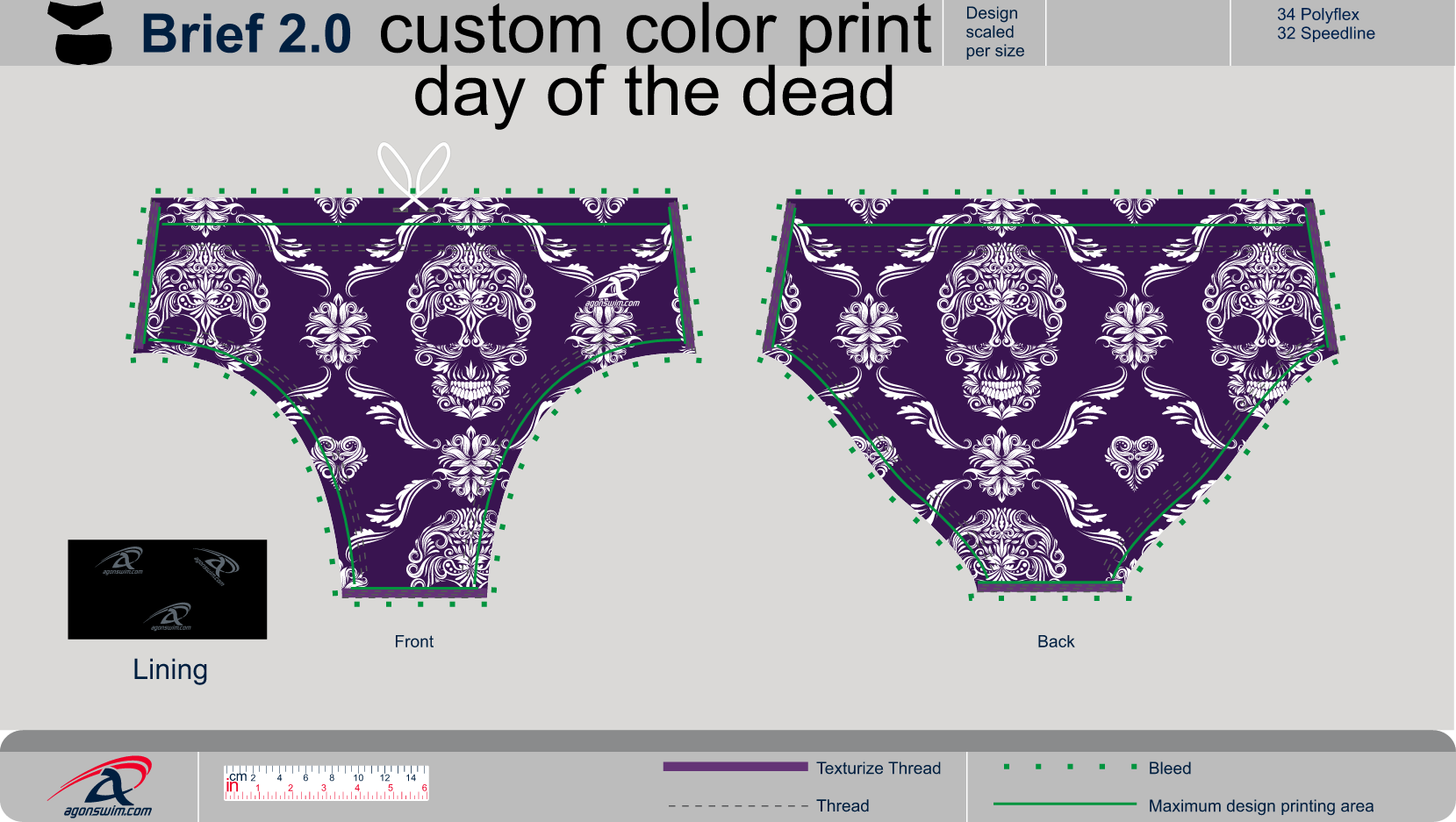Select the "34 Polyflex 32 Speedline" text

[1325, 25]
